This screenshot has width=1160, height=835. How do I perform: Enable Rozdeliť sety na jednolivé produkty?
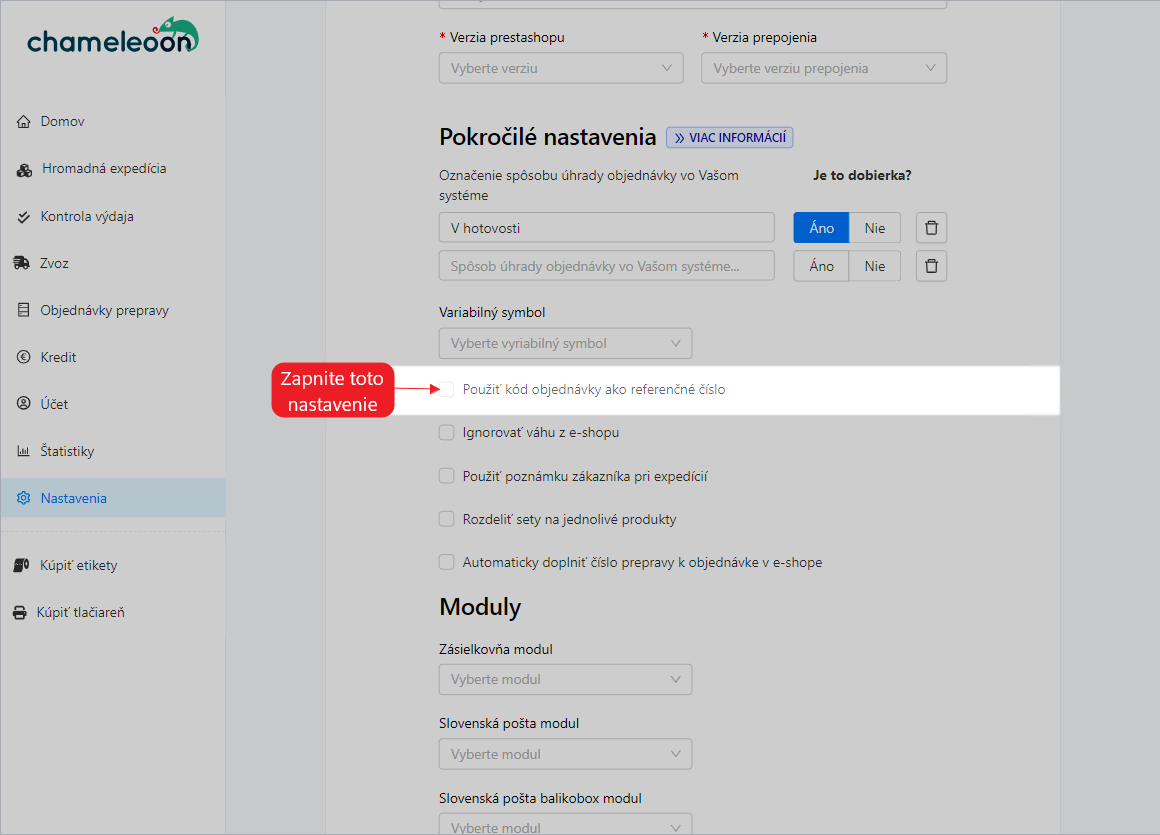coord(446,518)
